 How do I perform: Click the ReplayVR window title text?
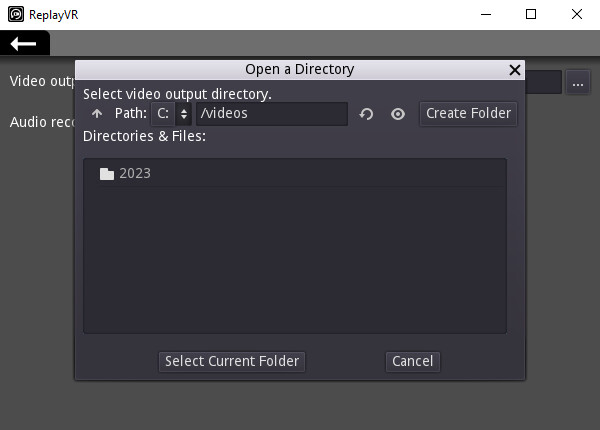56,14
